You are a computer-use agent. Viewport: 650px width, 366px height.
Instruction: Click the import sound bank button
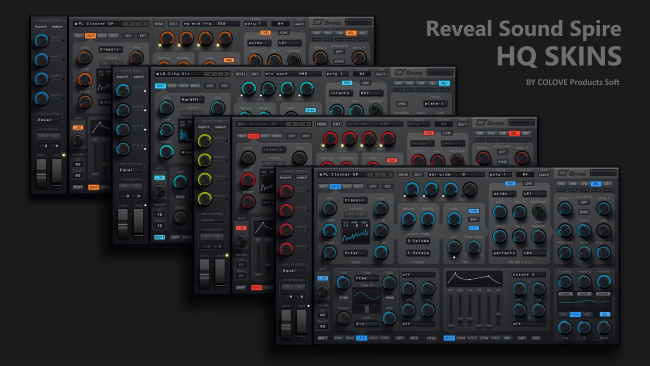(x=285, y=177)
